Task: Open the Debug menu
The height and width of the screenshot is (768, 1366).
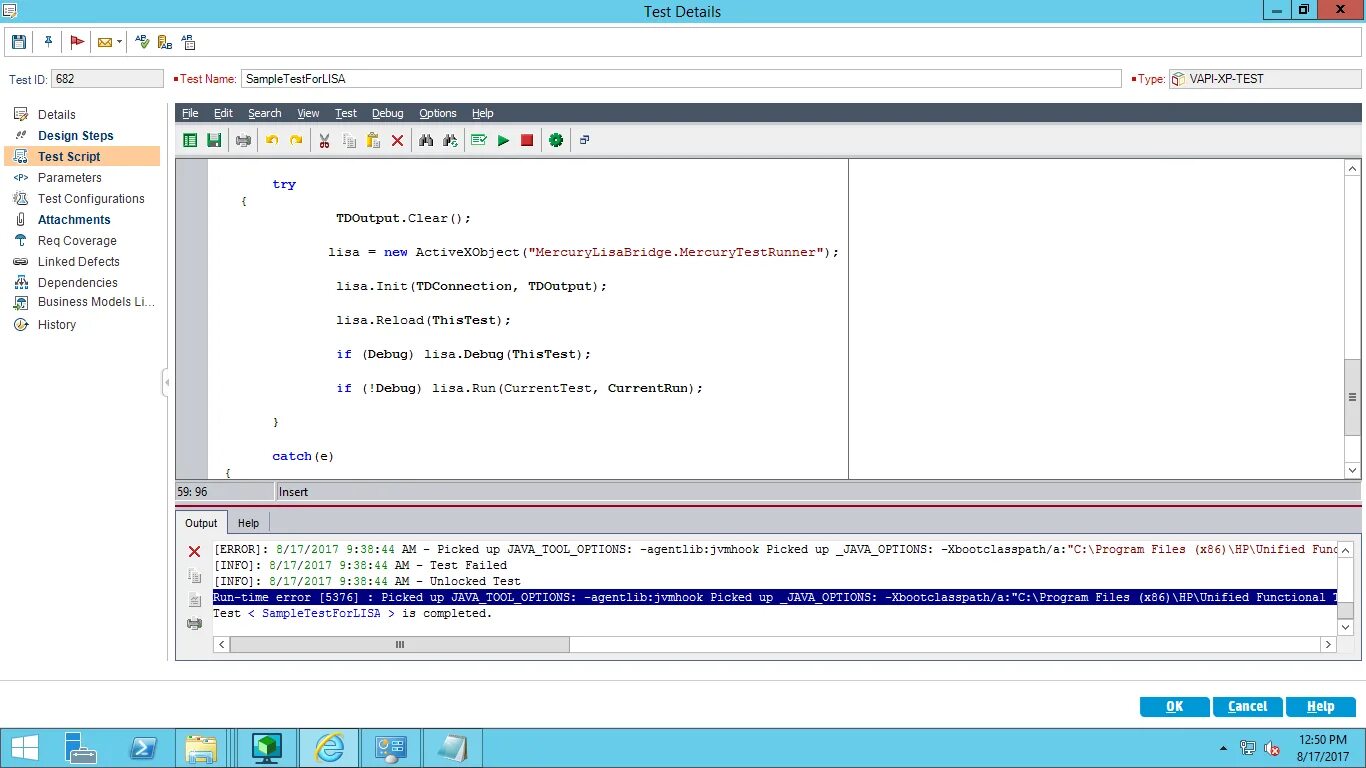Action: coord(388,113)
